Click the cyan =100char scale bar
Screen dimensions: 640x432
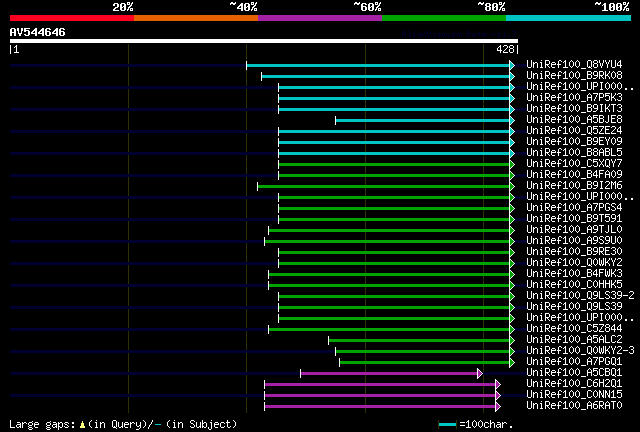[x=447, y=425]
